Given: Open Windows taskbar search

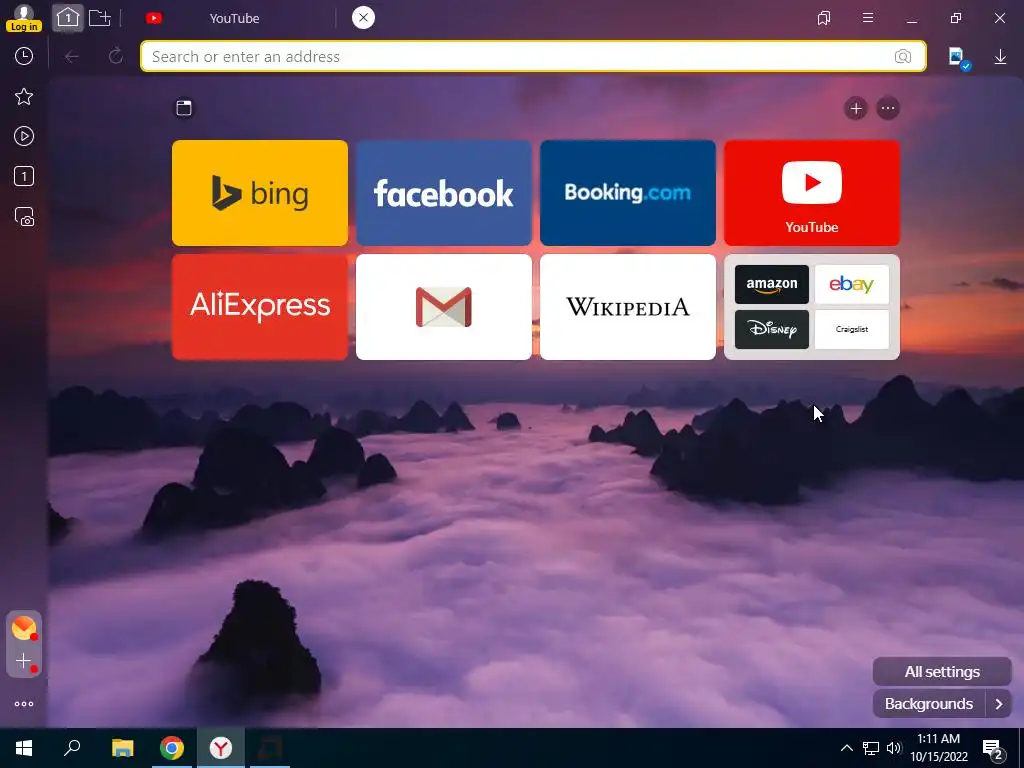Looking at the screenshot, I should click(72, 748).
